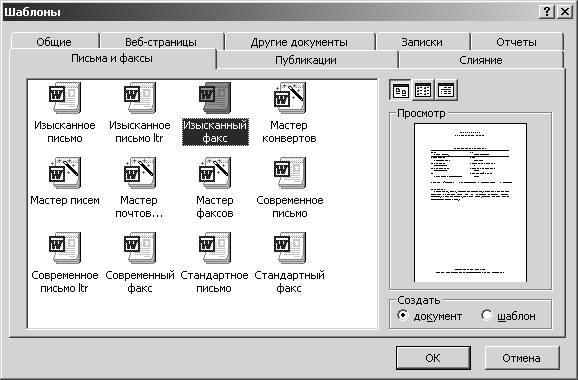Select the Стандартное письмо template icon
The width and height of the screenshot is (578, 380).
click(x=215, y=248)
